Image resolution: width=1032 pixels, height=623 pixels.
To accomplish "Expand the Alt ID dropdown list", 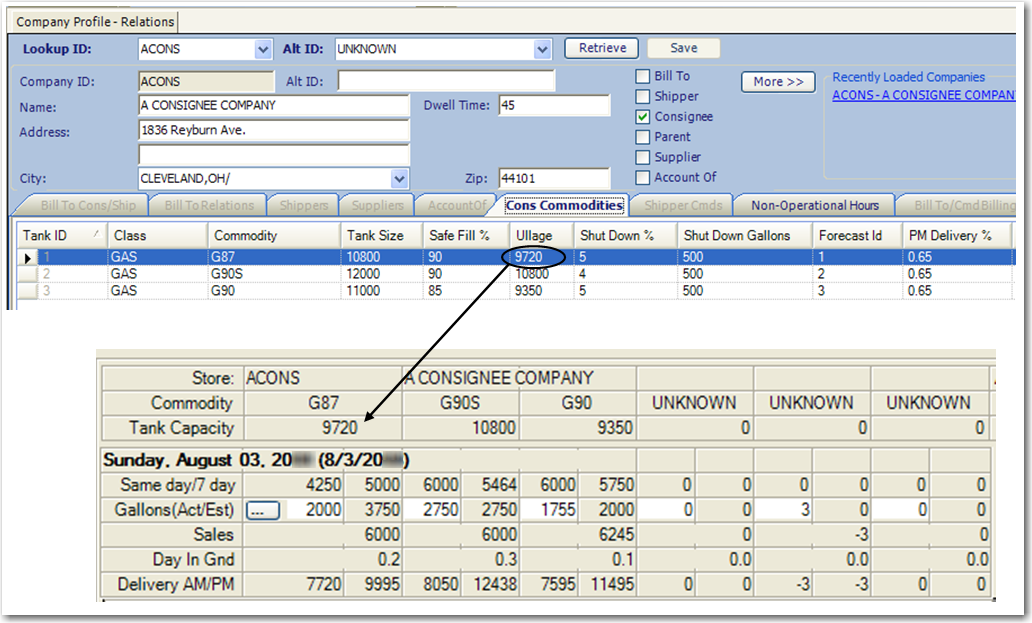I will tap(542, 49).
